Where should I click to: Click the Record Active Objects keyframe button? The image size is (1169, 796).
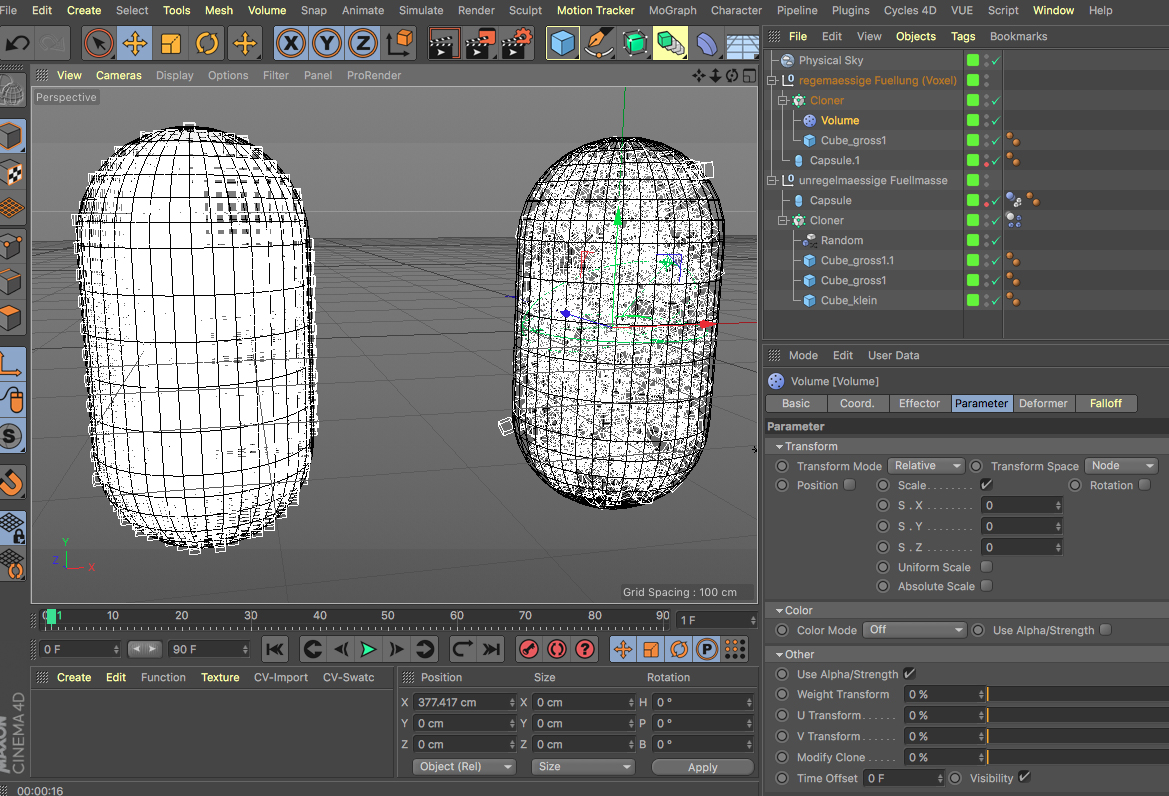point(529,649)
